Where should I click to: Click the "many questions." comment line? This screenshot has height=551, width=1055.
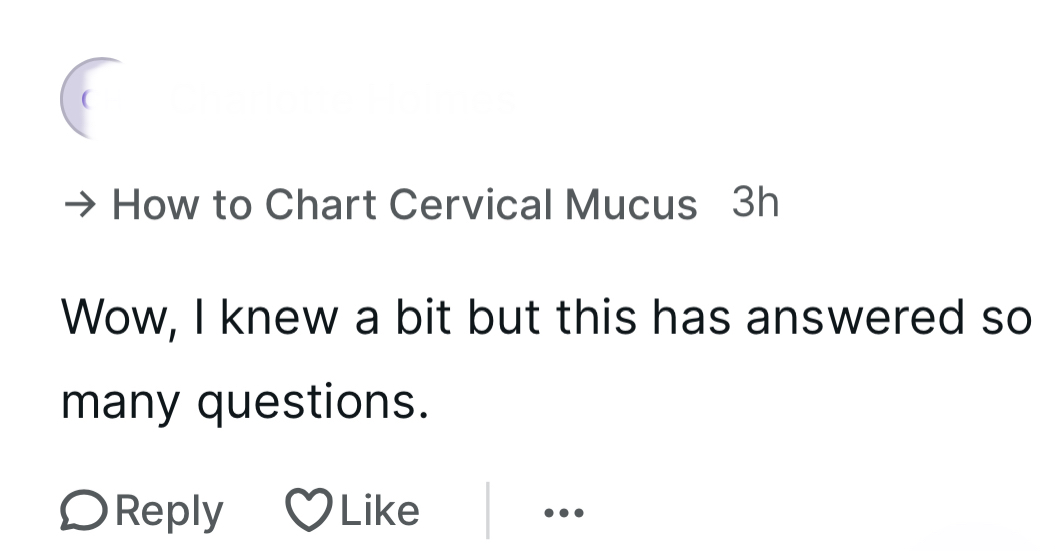click(x=245, y=402)
